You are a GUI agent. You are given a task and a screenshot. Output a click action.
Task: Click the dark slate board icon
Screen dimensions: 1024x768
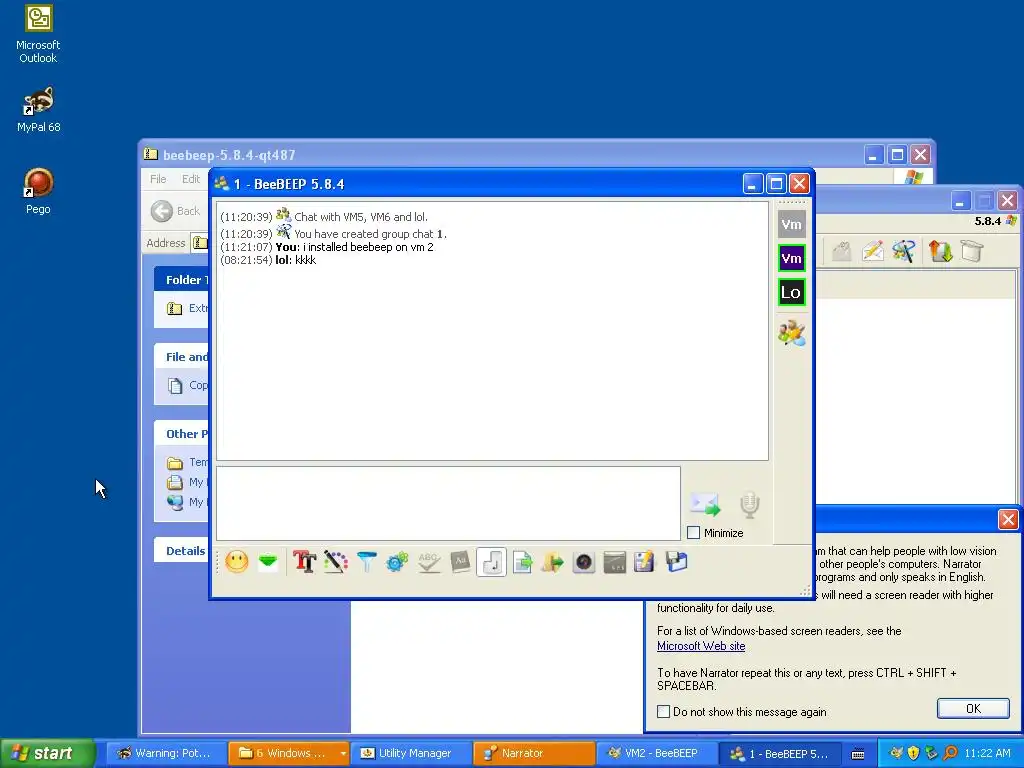pyautogui.click(x=615, y=562)
